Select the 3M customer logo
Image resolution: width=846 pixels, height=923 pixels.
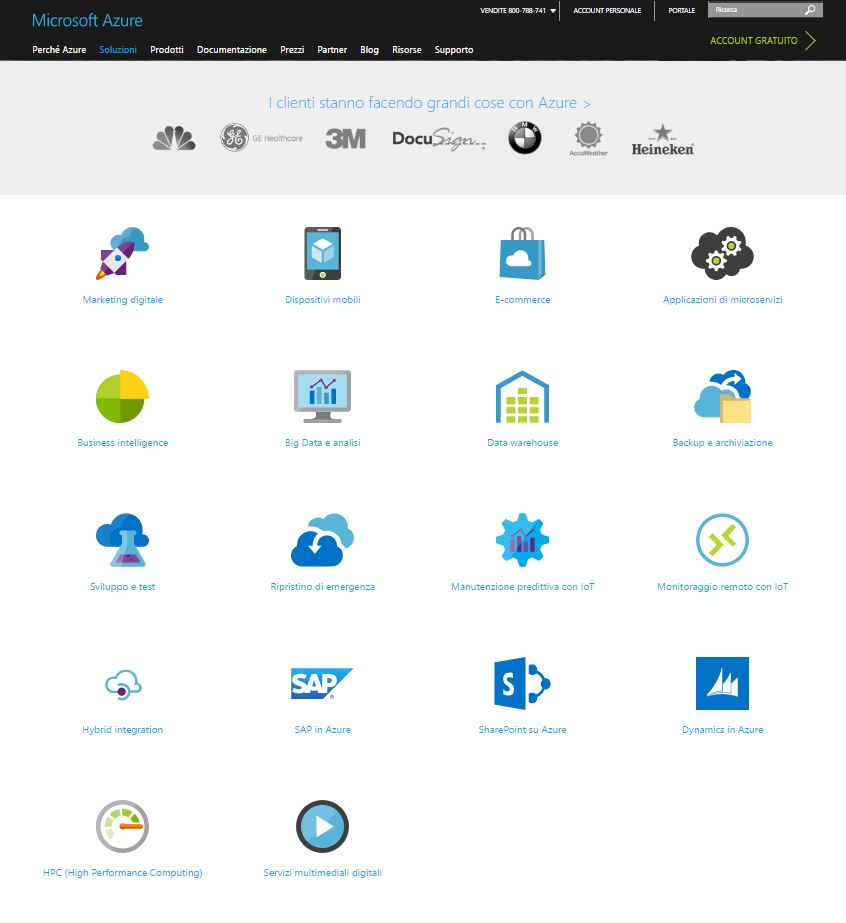coord(346,139)
